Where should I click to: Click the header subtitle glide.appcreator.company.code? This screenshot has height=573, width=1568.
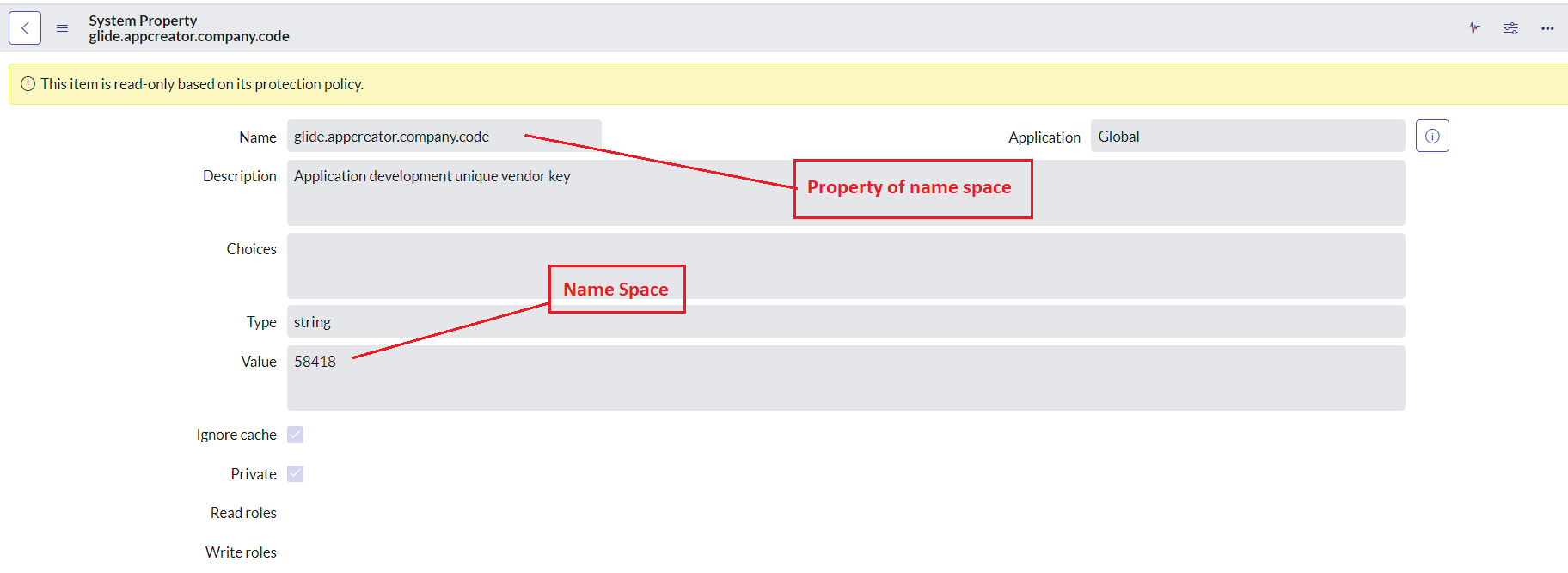click(x=189, y=36)
